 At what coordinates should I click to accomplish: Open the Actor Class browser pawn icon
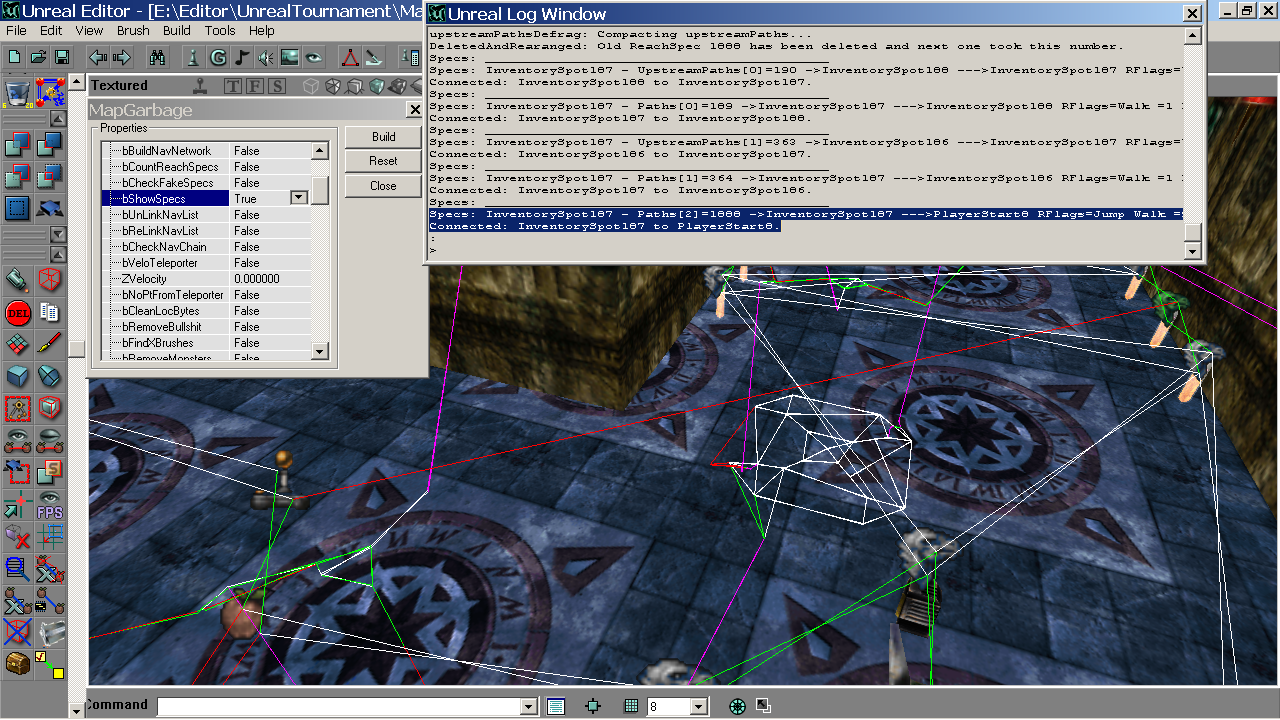pos(195,57)
